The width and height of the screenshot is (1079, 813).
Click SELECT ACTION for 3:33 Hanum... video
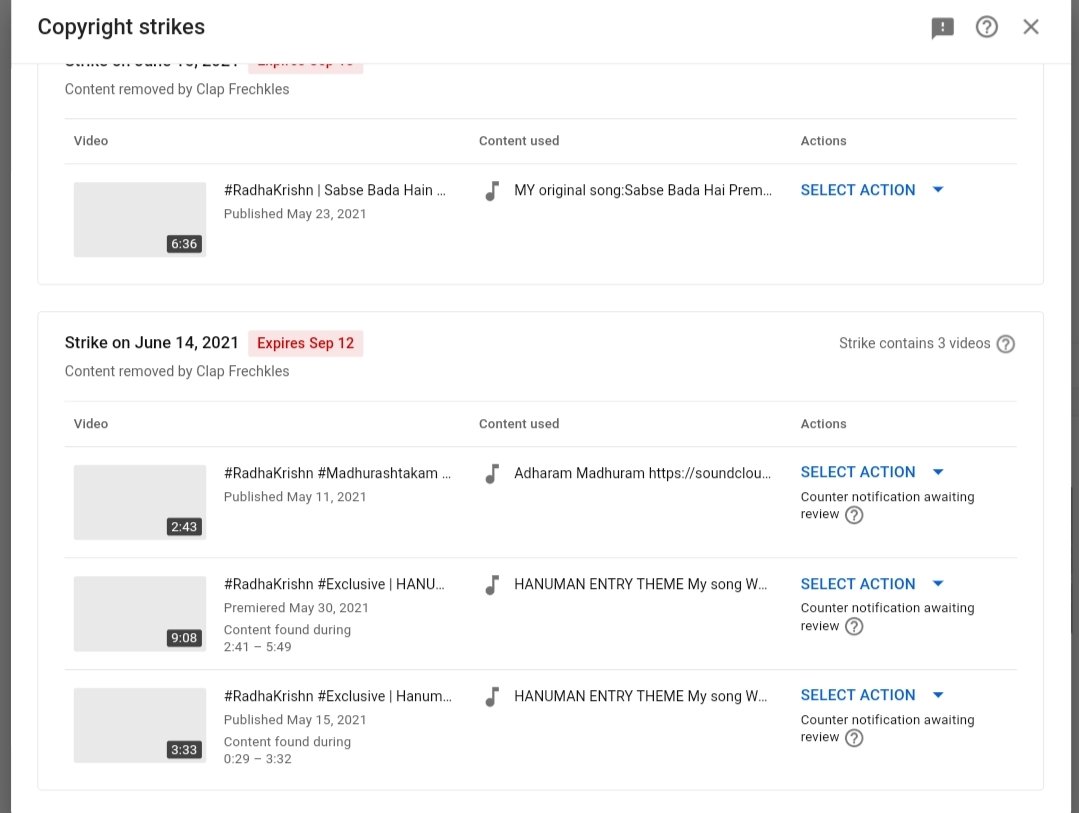pos(857,695)
